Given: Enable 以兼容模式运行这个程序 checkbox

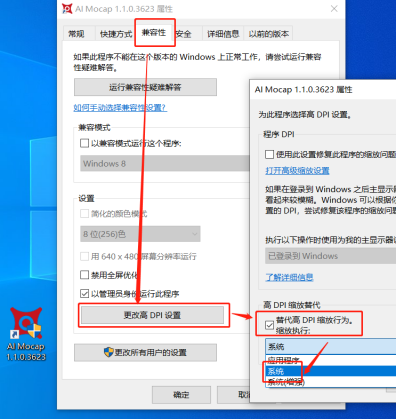Looking at the screenshot, I should pos(84,143).
